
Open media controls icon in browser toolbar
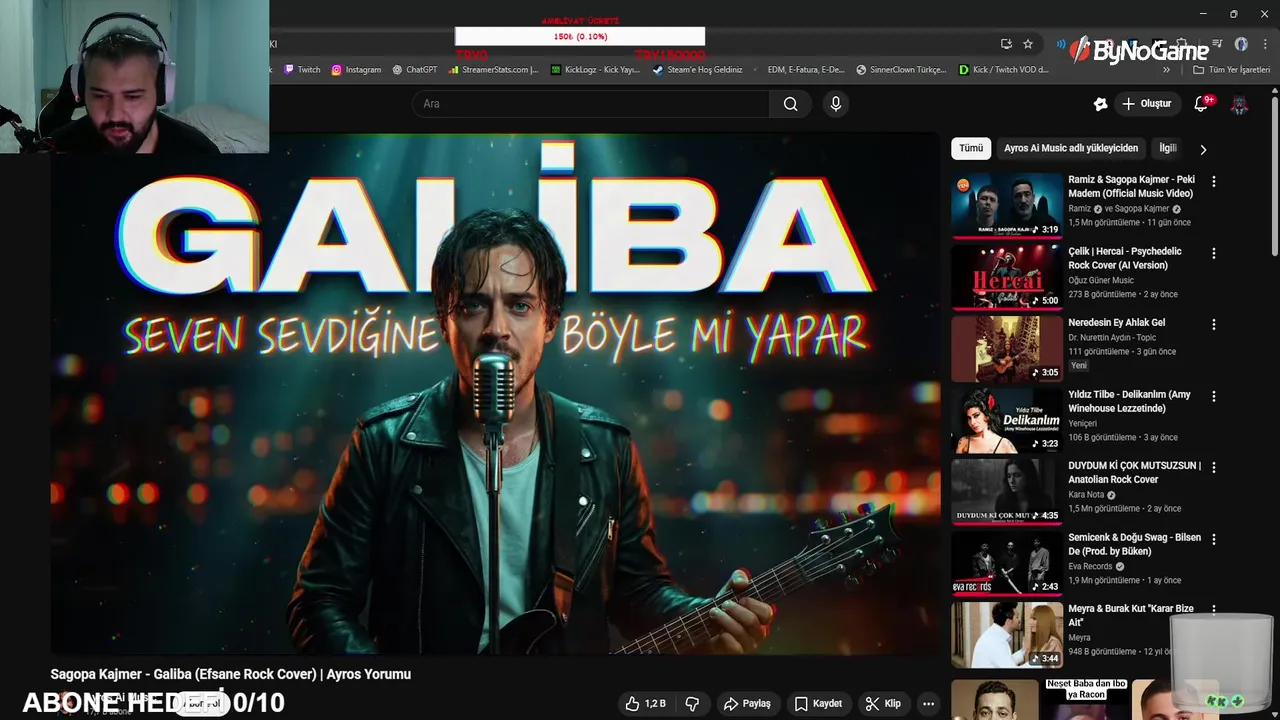pos(1217,44)
